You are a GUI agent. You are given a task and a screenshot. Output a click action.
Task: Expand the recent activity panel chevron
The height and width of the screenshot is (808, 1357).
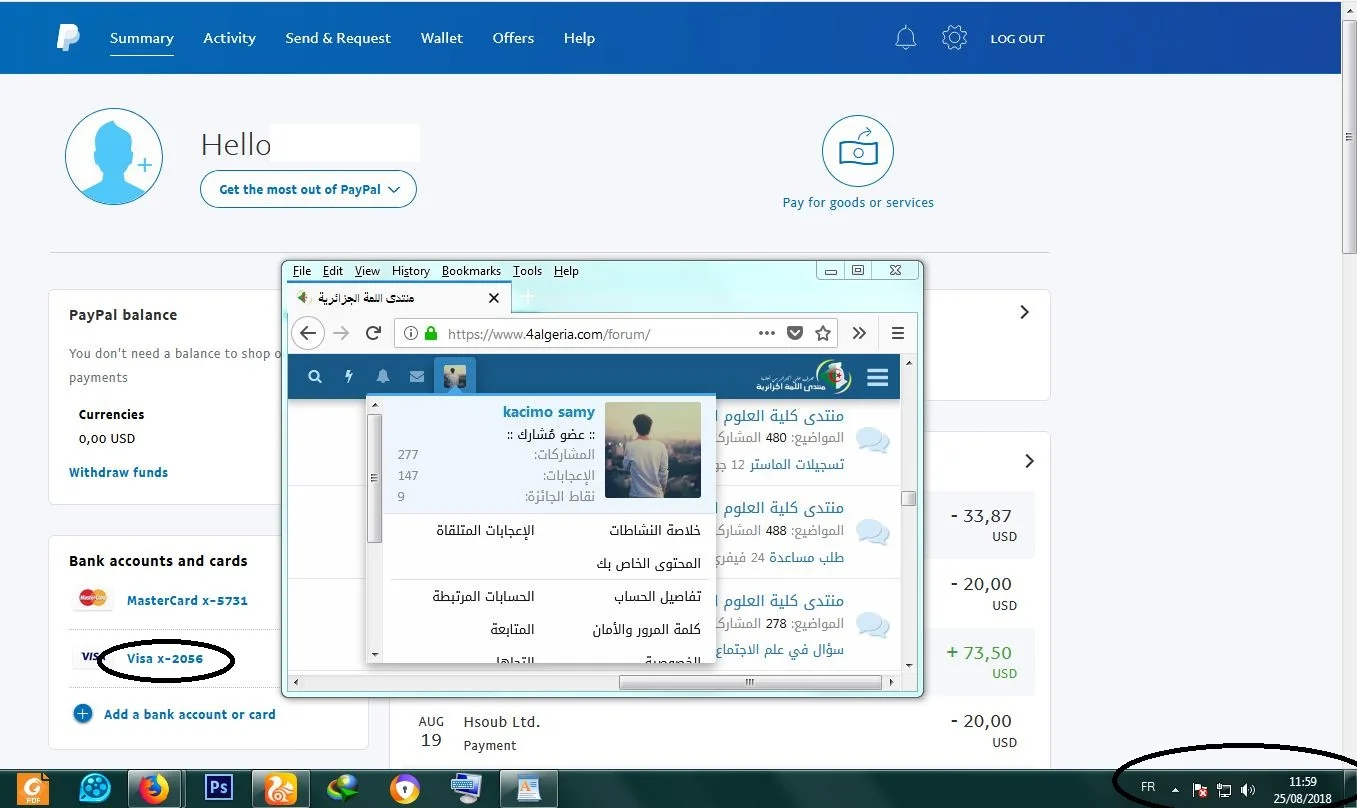[1028, 461]
